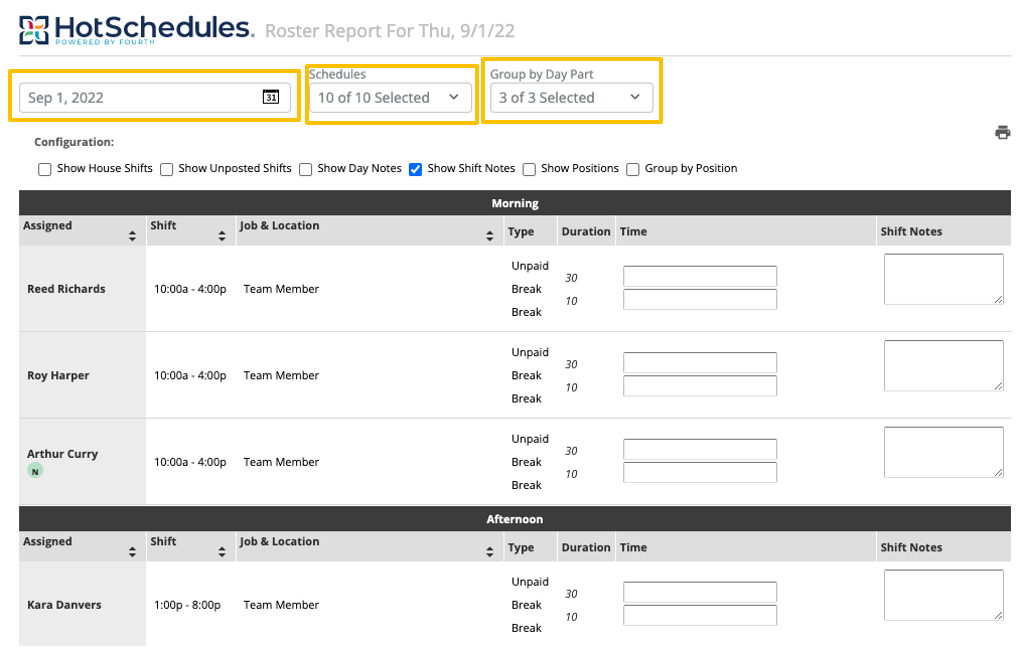Select the Reed Richards name cell
The width and height of the screenshot is (1024, 663).
tap(82, 289)
